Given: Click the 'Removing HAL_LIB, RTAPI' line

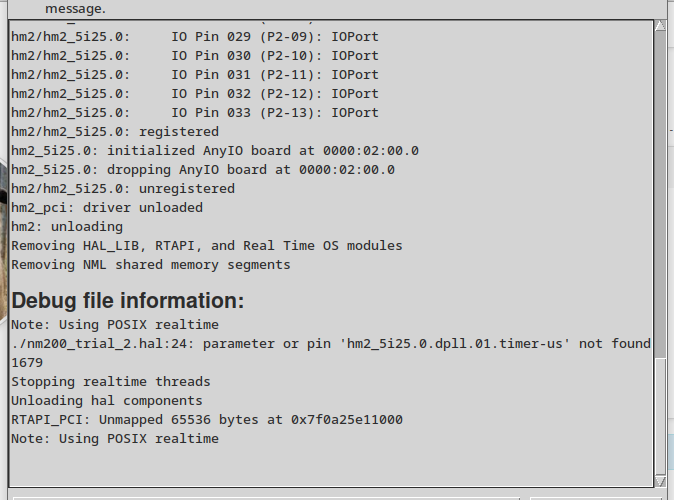Looking at the screenshot, I should pyautogui.click(x=207, y=246).
